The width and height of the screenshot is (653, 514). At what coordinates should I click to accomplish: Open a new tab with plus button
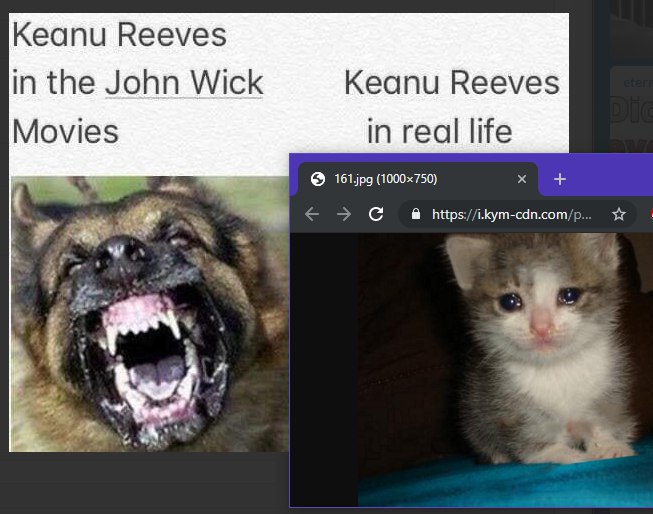[x=560, y=179]
